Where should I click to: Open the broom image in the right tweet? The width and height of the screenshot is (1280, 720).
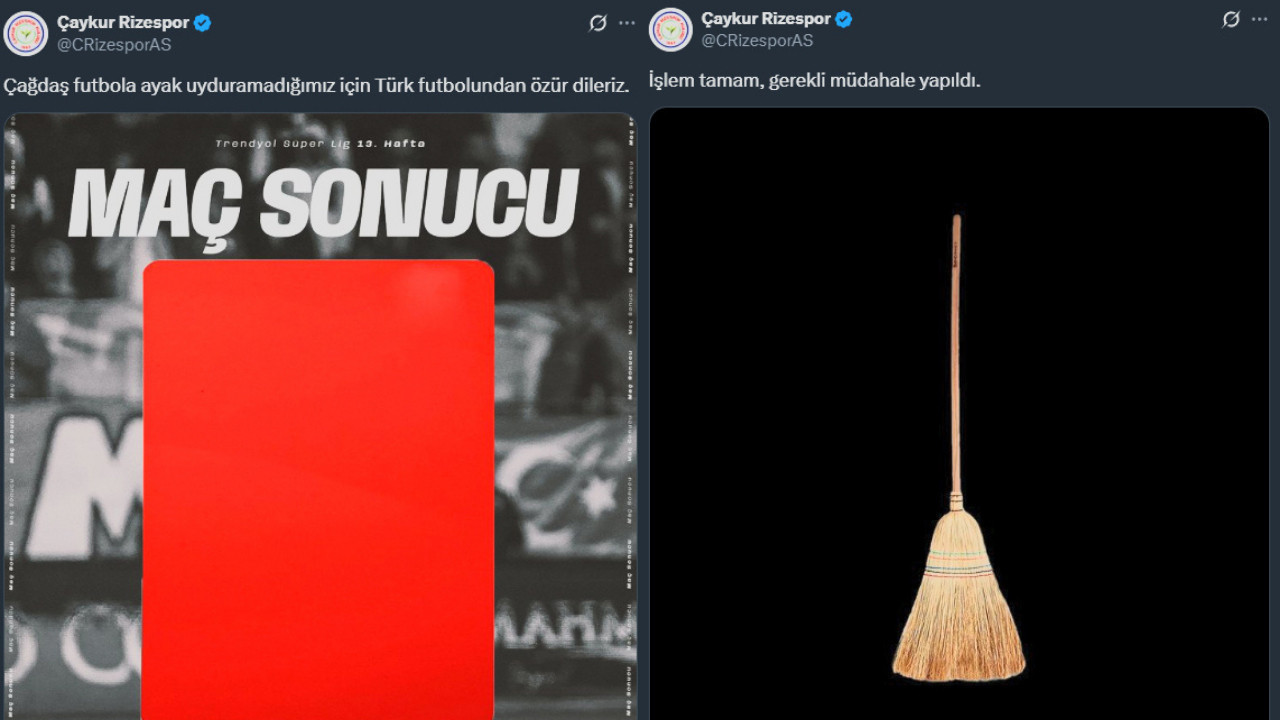pyautogui.click(x=959, y=414)
